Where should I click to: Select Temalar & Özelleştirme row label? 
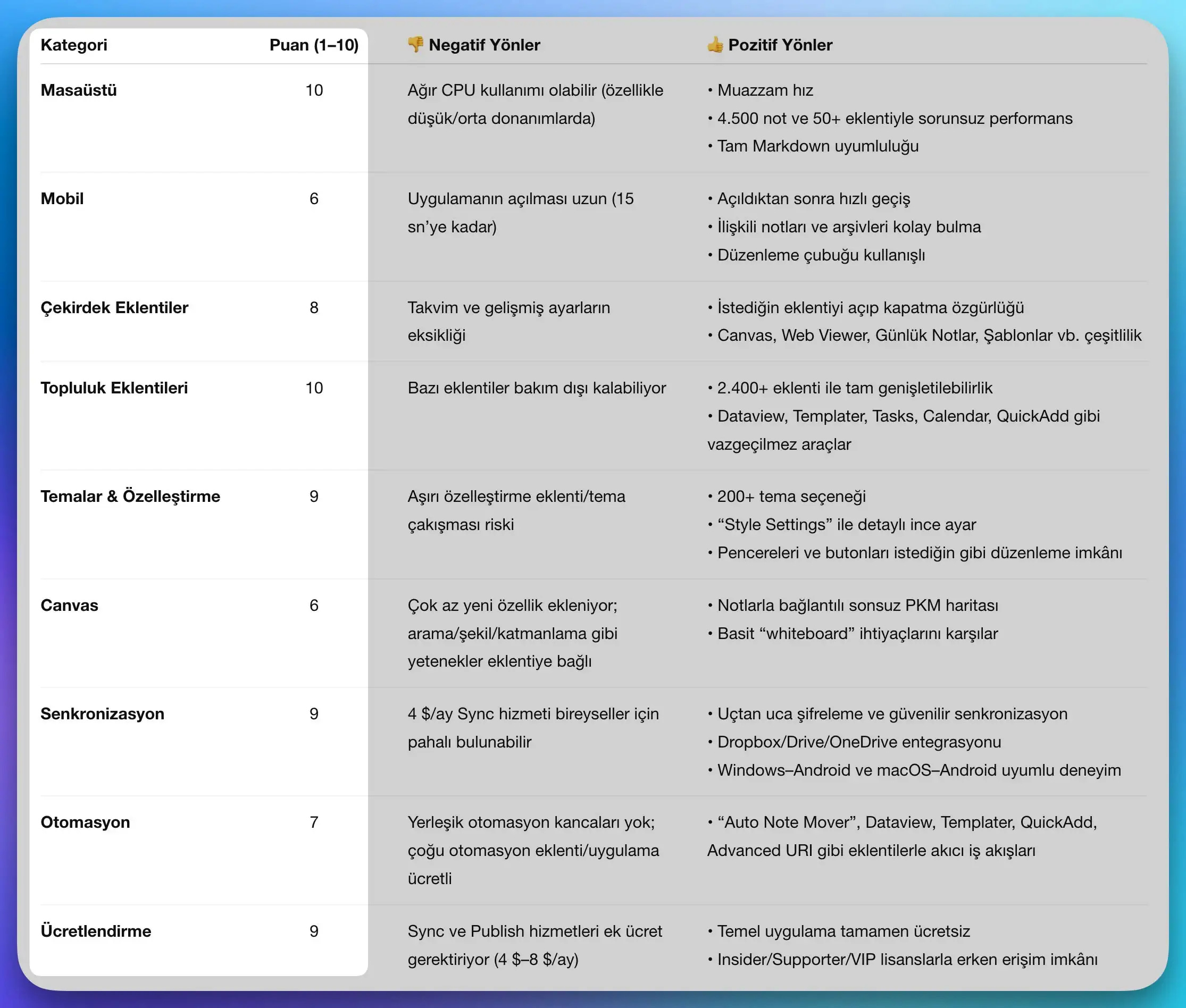coord(130,496)
